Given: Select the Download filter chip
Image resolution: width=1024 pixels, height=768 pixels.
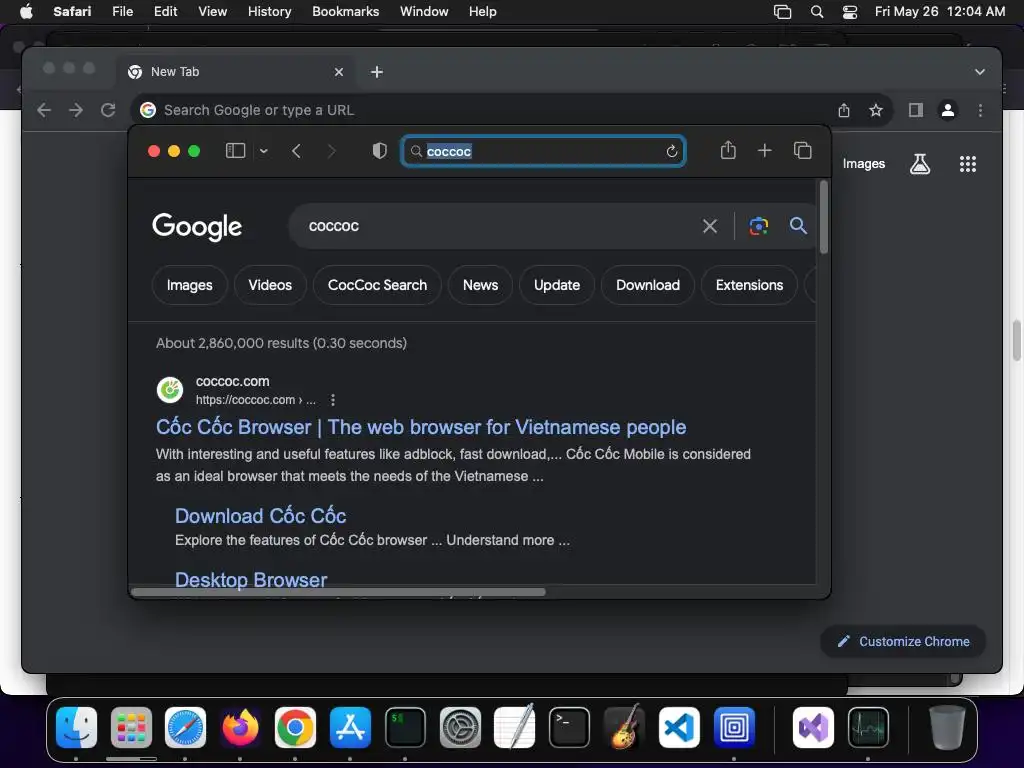Looking at the screenshot, I should click(648, 285).
